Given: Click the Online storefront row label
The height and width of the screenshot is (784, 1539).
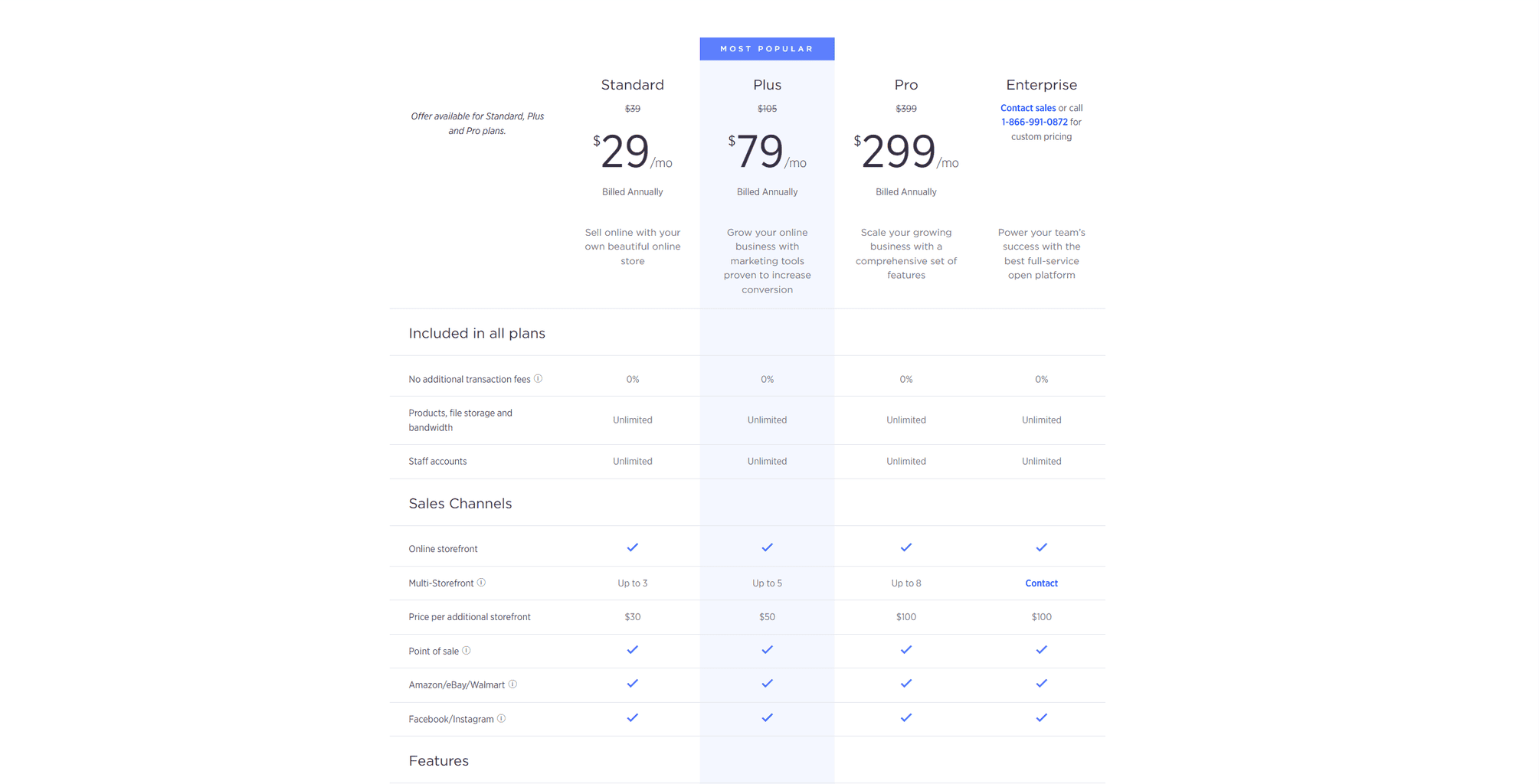Looking at the screenshot, I should click(x=443, y=549).
